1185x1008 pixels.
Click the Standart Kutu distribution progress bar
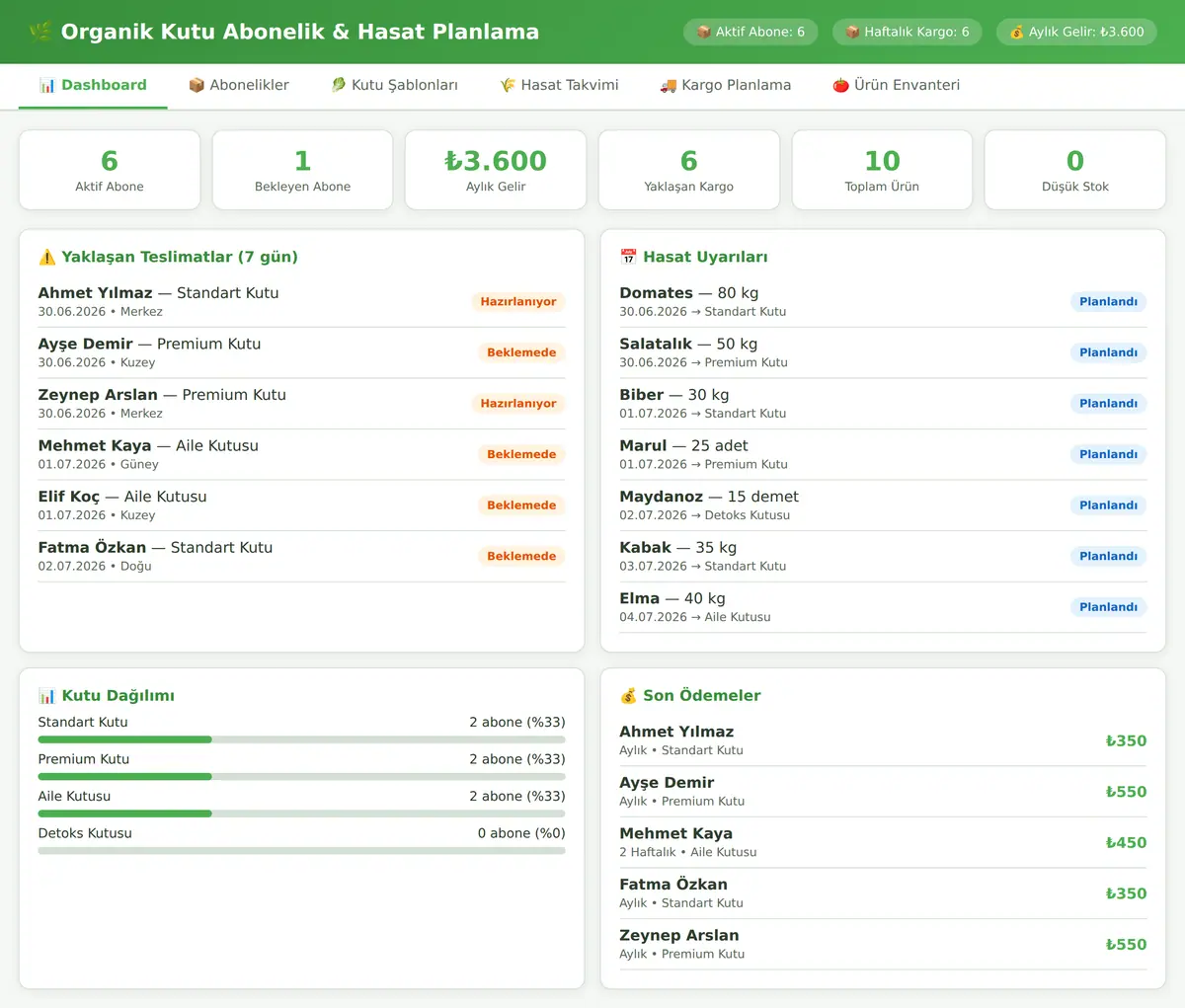point(301,739)
